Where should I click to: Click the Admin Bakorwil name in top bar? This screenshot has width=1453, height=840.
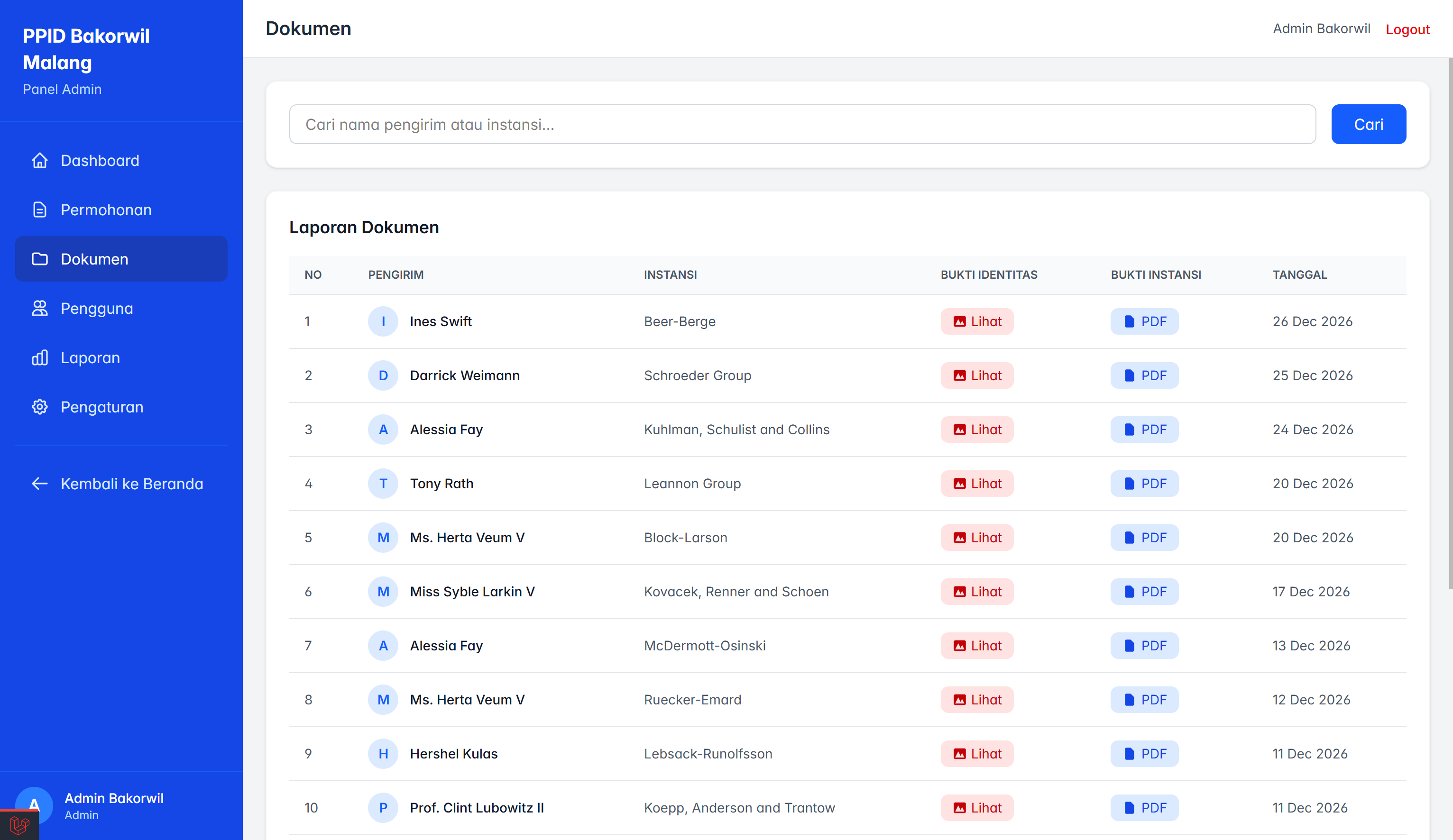pyautogui.click(x=1321, y=29)
